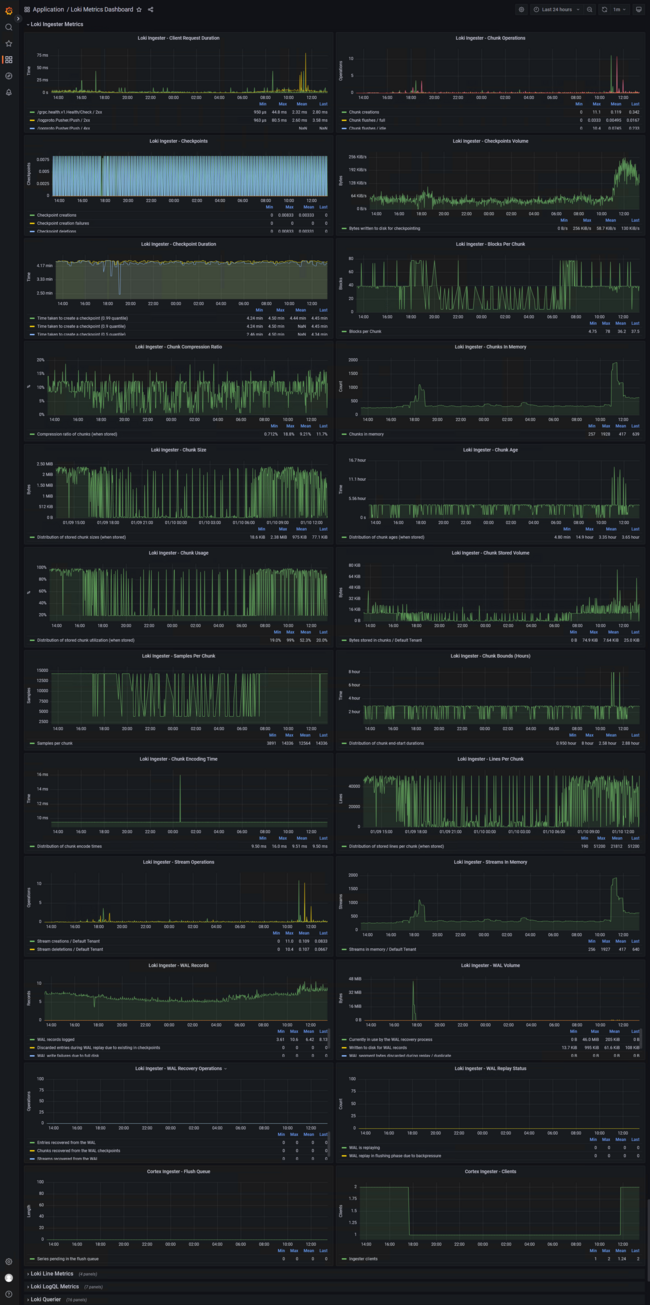650x1305 pixels.
Task: Open the time picker Last 24 hours
Action: point(557,9)
